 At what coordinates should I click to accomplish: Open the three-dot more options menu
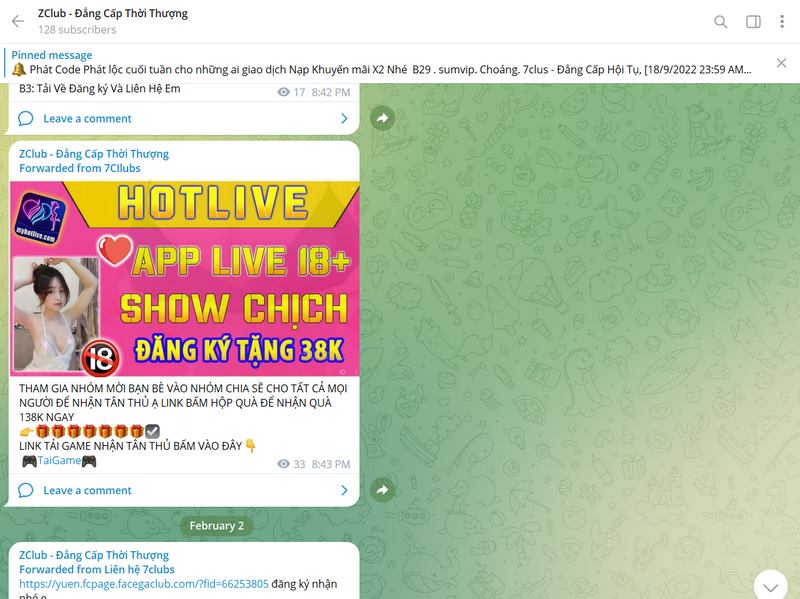coord(783,22)
